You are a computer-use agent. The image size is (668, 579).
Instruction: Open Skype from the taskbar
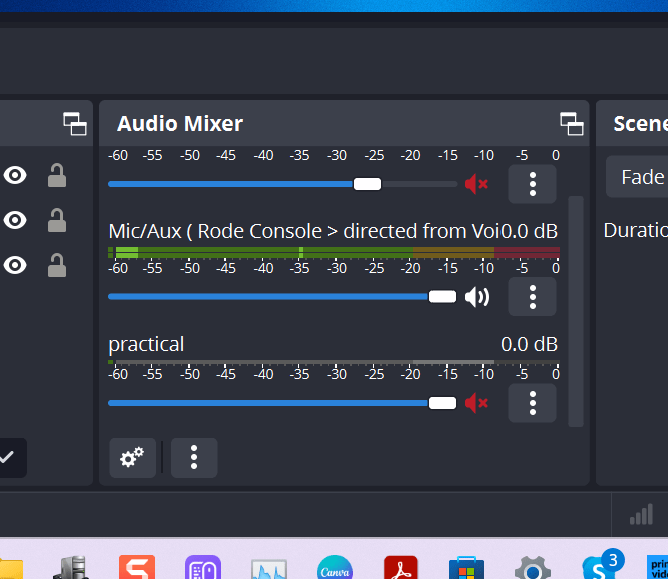point(601,566)
